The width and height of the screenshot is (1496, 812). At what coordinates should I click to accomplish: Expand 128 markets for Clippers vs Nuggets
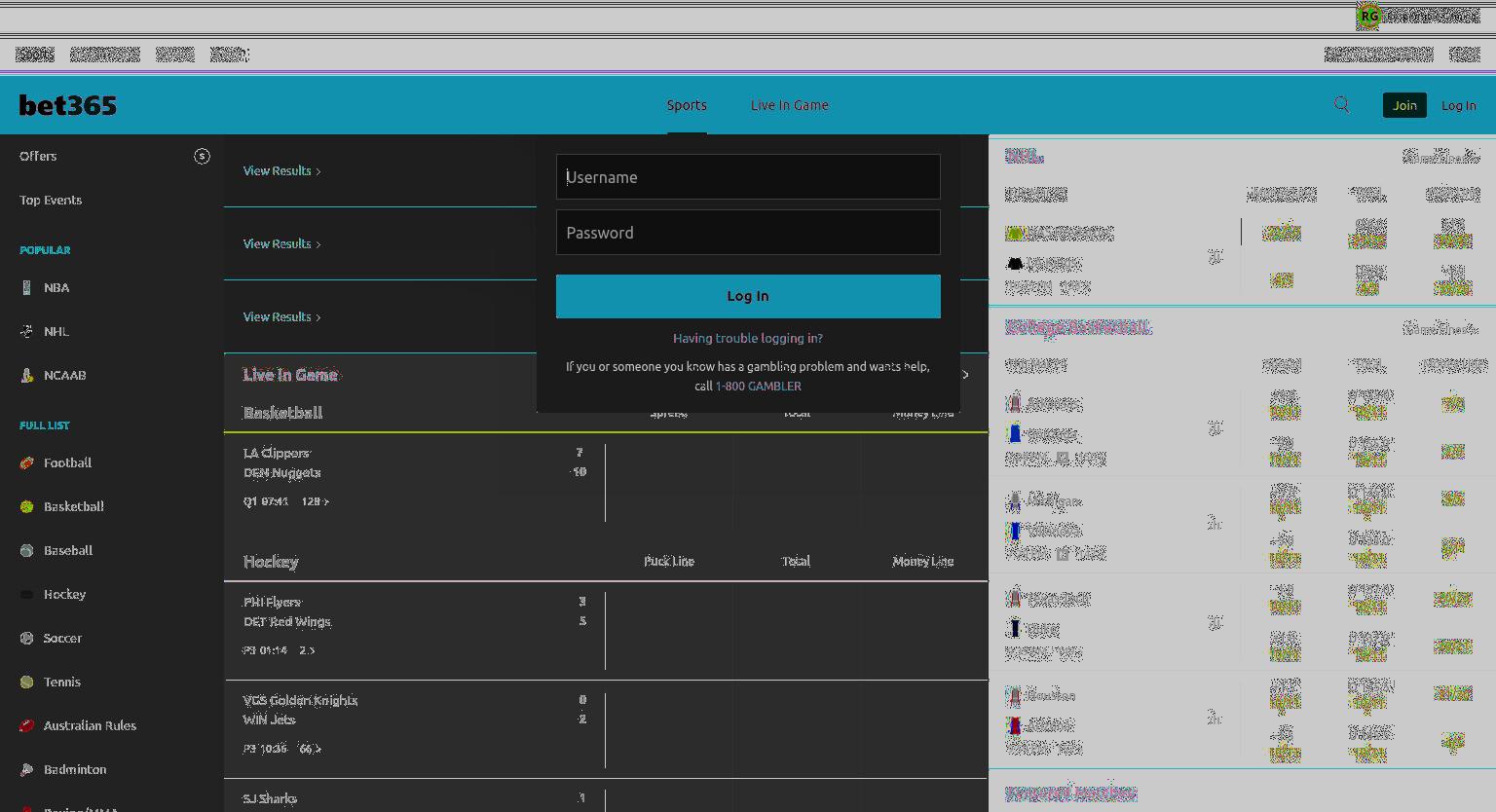click(x=316, y=501)
